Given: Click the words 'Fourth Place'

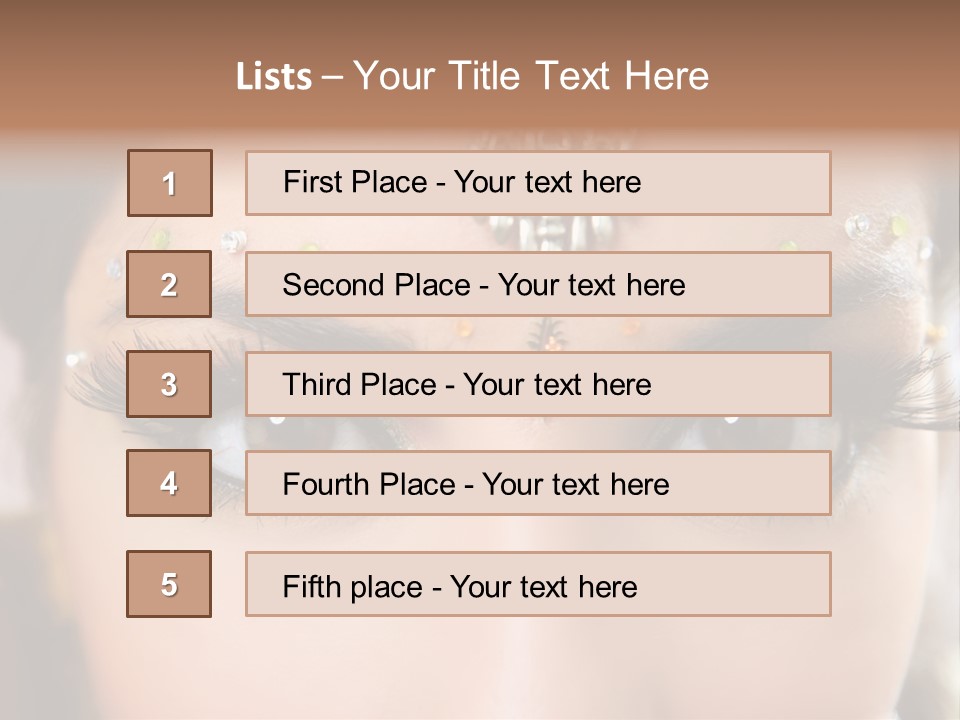Looking at the screenshot, I should point(367,485).
